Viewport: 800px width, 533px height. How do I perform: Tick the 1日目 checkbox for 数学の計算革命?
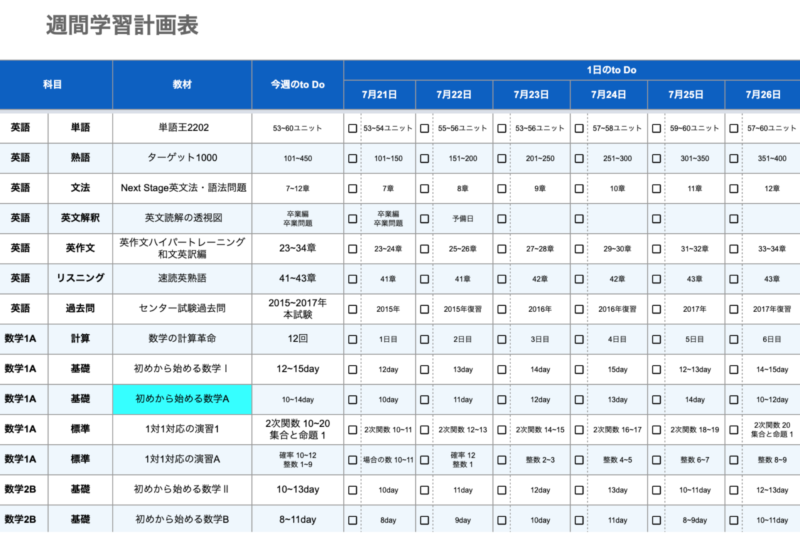click(353, 339)
